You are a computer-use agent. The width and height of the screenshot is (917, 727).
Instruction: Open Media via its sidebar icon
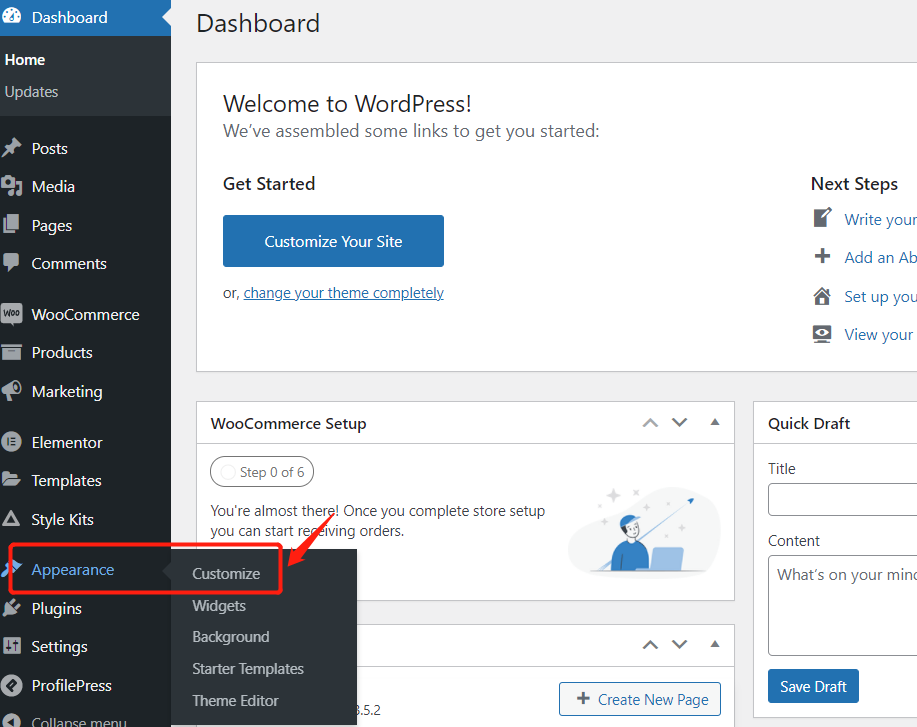click(x=12, y=186)
